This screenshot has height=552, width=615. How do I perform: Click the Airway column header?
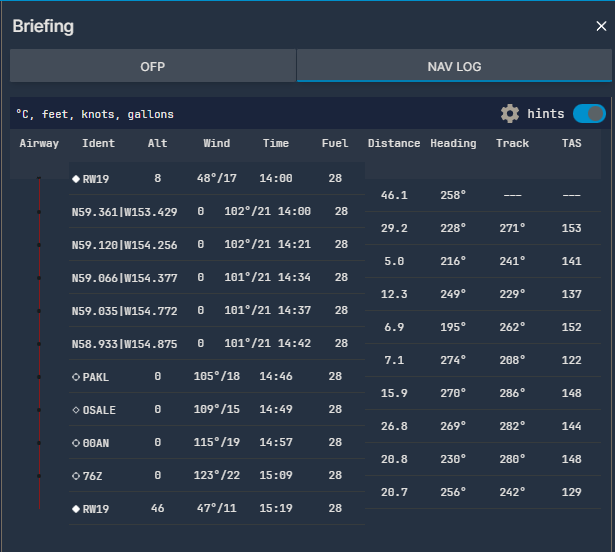39,144
